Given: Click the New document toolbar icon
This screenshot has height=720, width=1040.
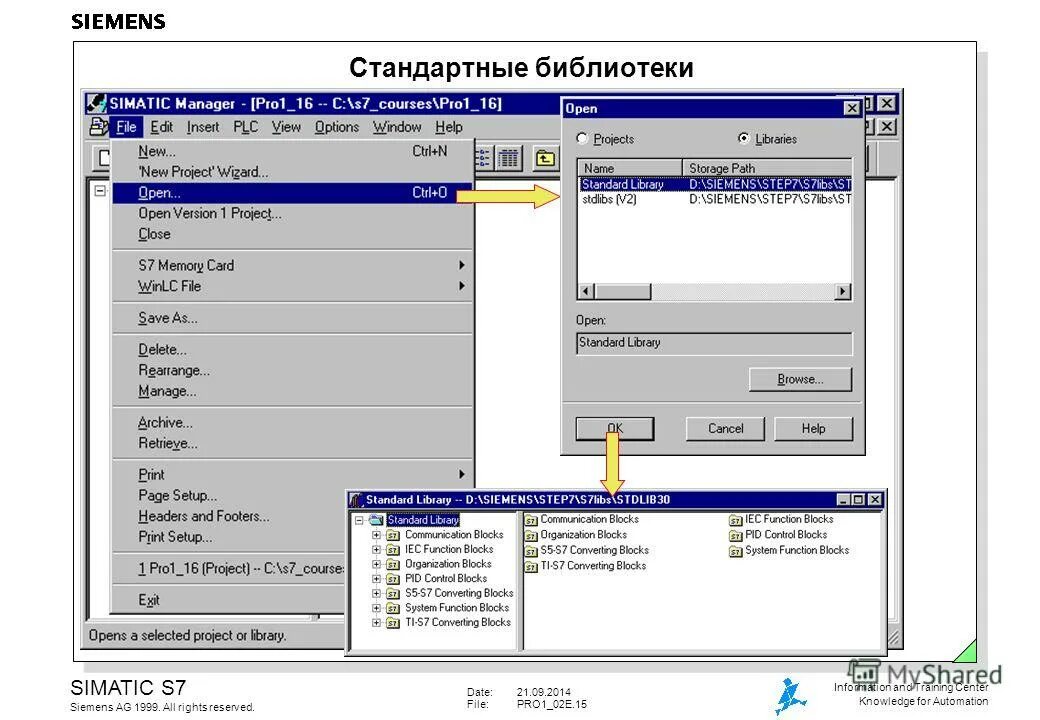Looking at the screenshot, I should (104, 158).
